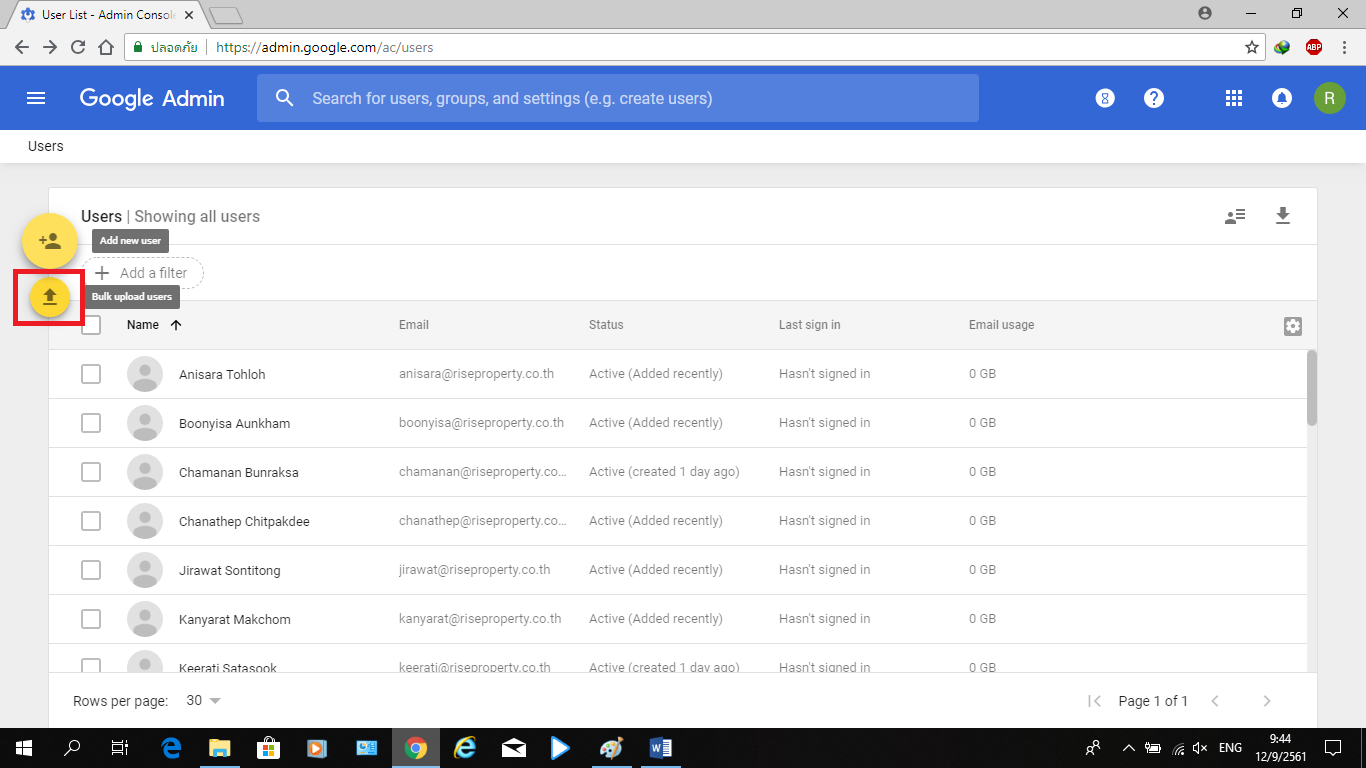Screen dimensions: 1366x768
Task: Click the user list view options icon
Action: [x=1235, y=216]
